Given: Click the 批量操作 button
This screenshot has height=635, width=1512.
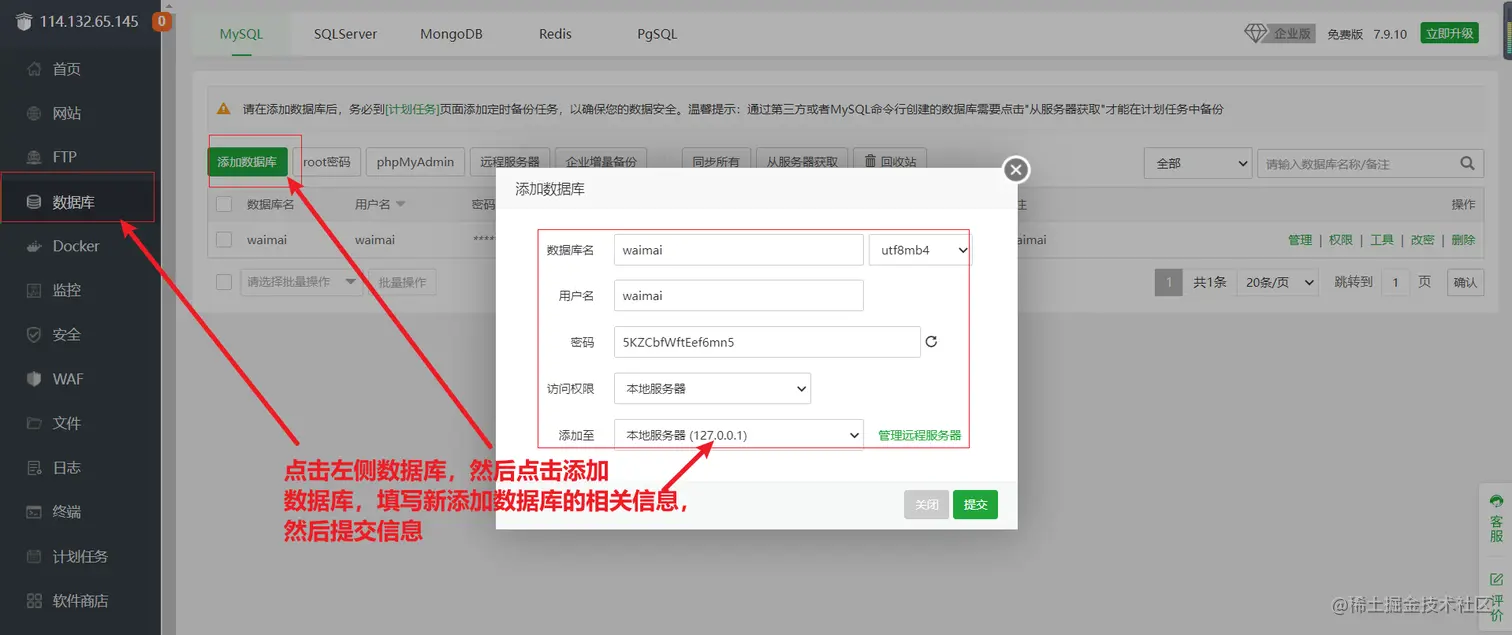Looking at the screenshot, I should (402, 282).
